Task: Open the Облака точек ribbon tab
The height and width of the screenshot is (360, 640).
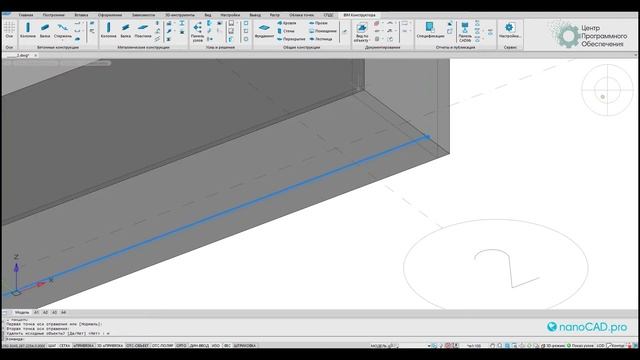Action: 302,15
